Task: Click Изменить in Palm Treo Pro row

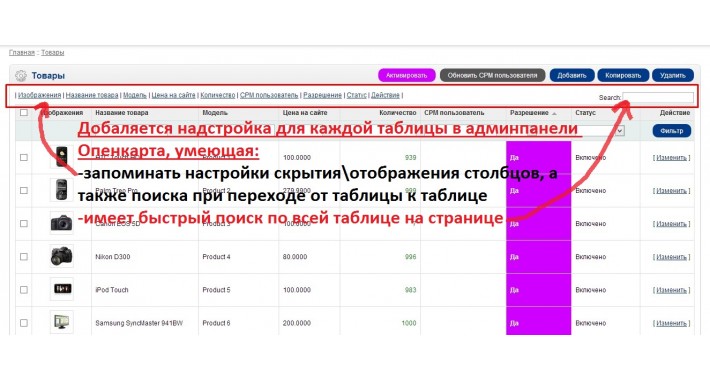Action: tap(672, 191)
